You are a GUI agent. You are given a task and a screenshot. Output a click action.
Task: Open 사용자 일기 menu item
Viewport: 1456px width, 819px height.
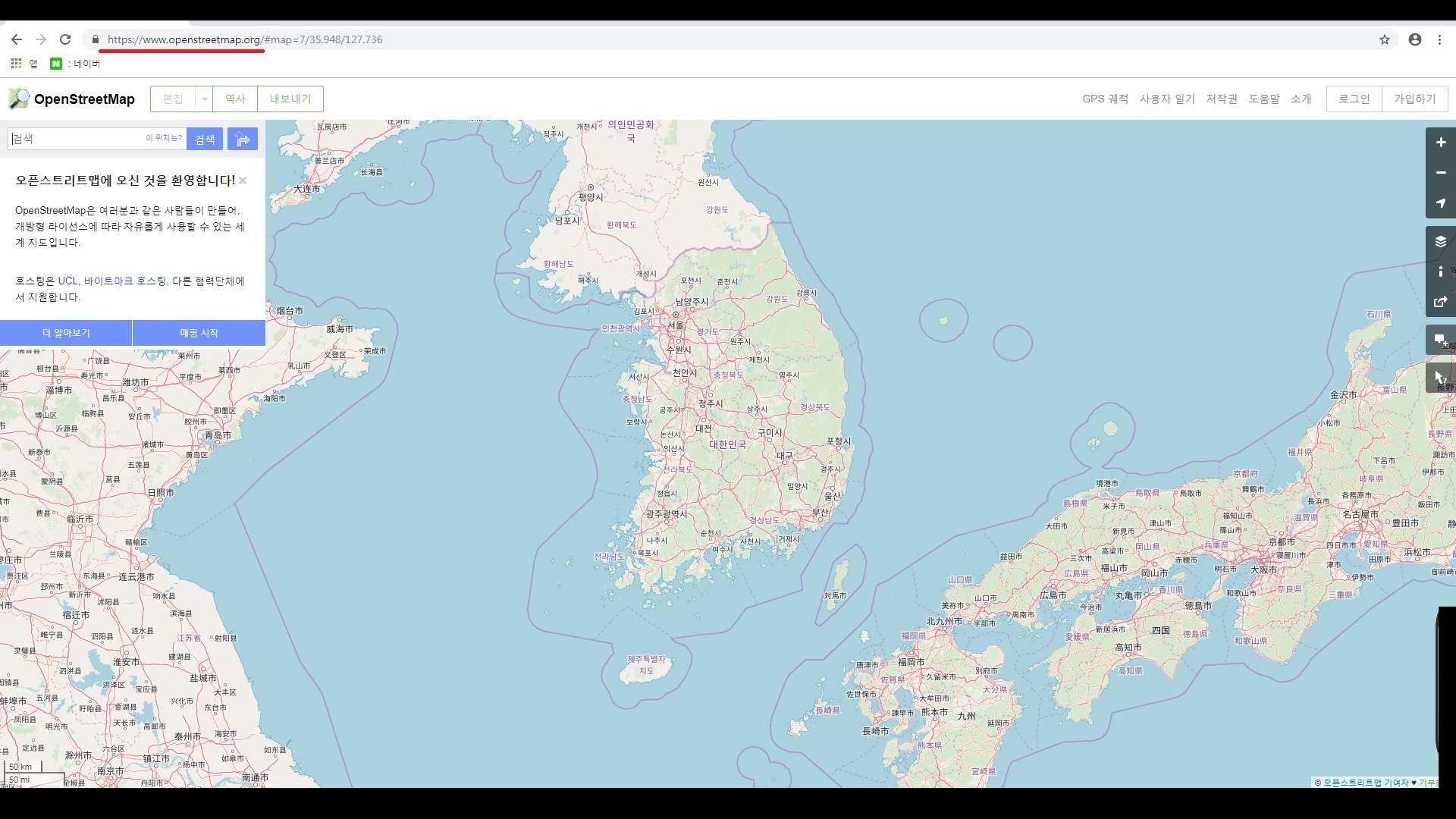point(1167,99)
